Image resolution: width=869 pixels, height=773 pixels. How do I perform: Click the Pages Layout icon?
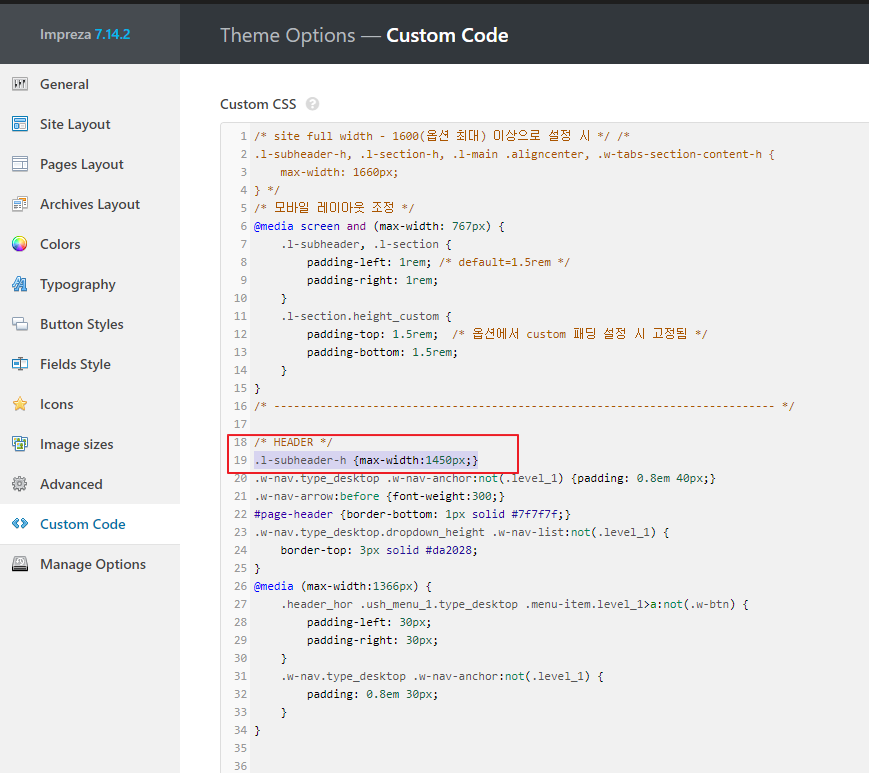20,164
